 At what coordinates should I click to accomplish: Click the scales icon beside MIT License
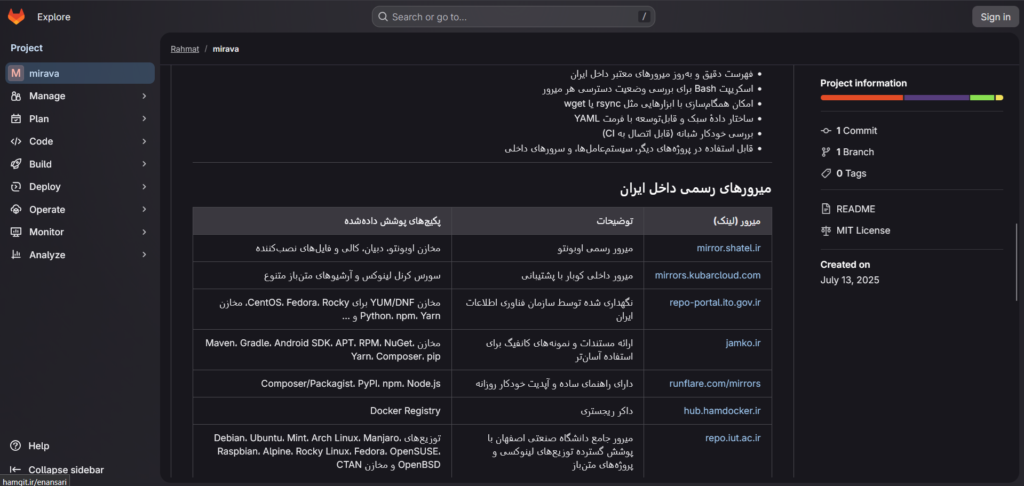[x=826, y=231]
